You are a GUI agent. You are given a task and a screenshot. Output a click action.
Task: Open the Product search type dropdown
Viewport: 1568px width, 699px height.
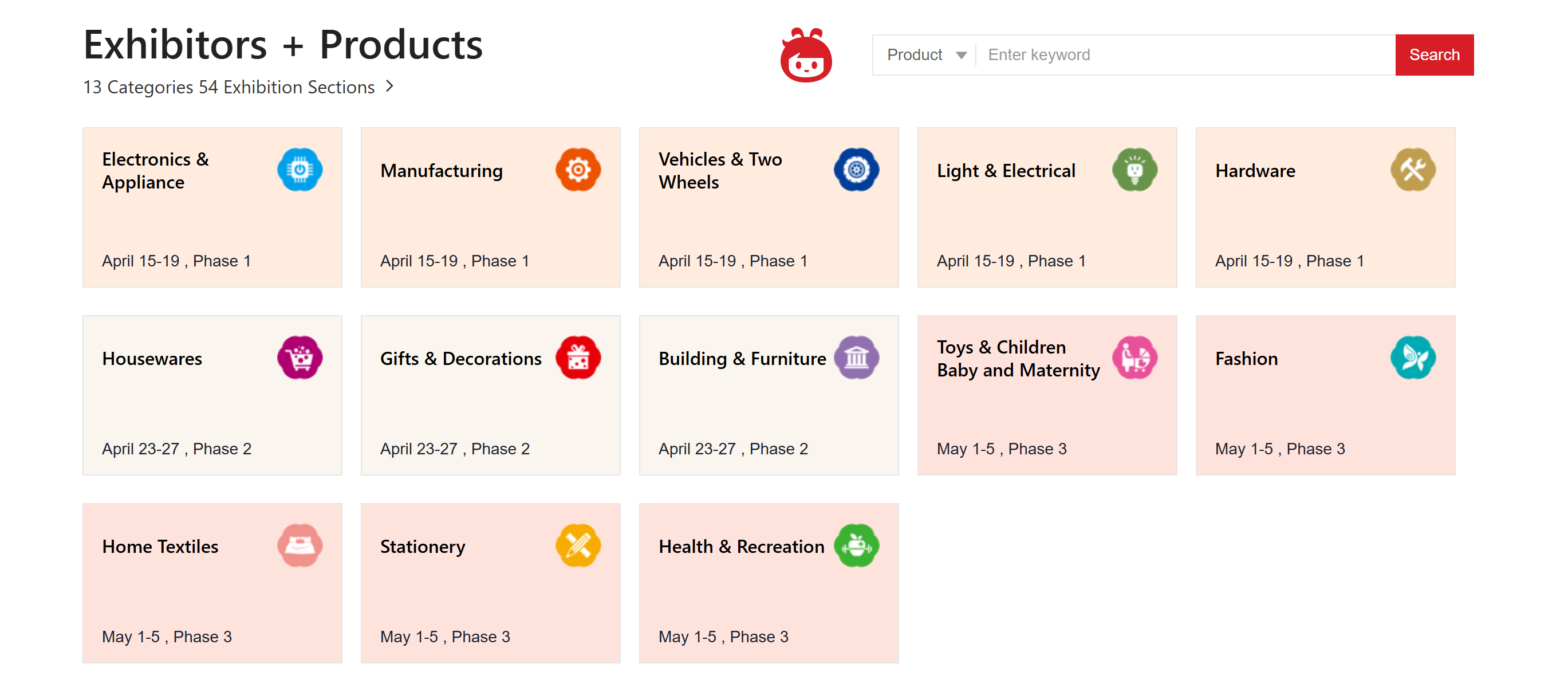(x=925, y=55)
